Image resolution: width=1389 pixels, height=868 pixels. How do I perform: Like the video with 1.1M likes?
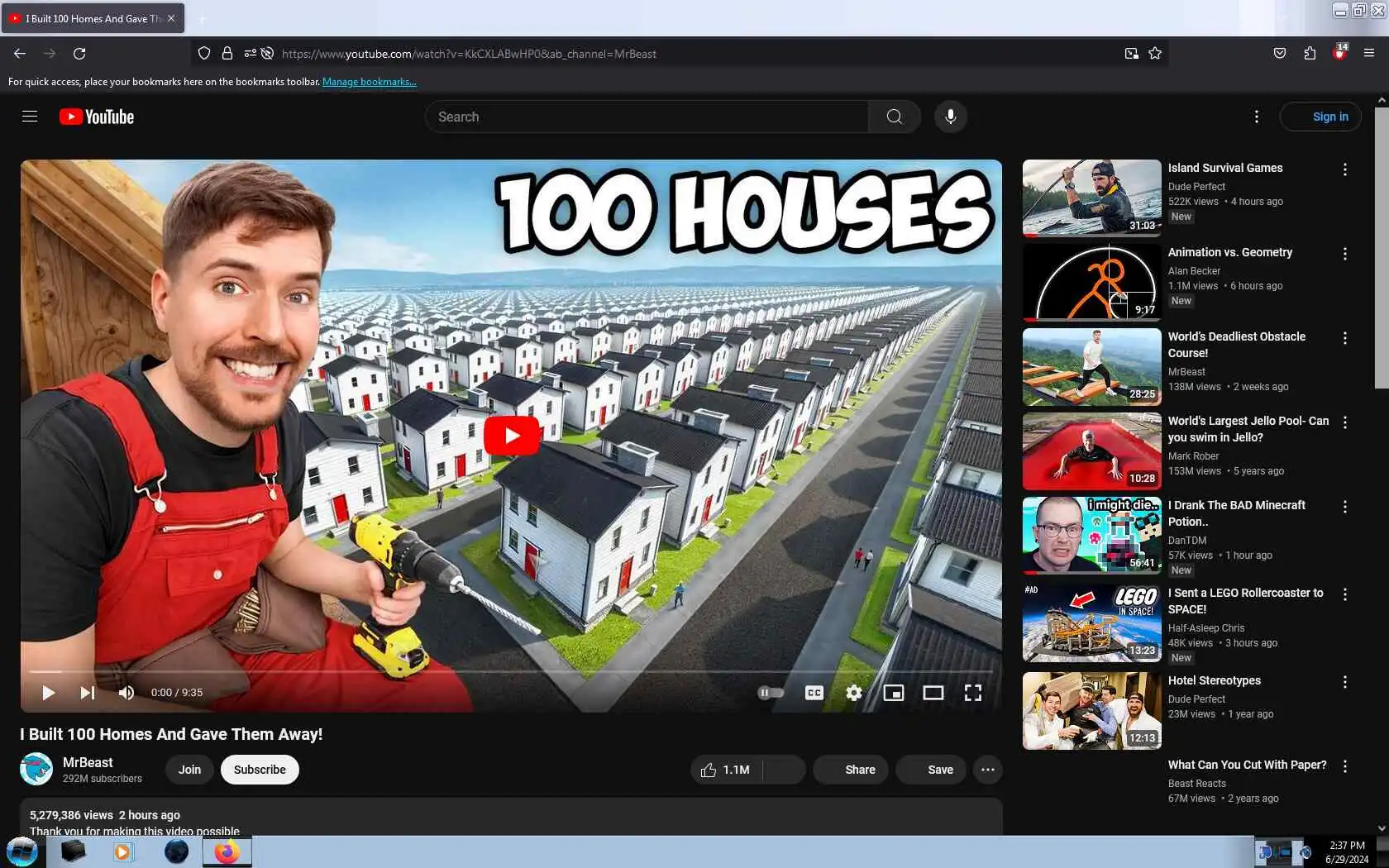tap(726, 770)
